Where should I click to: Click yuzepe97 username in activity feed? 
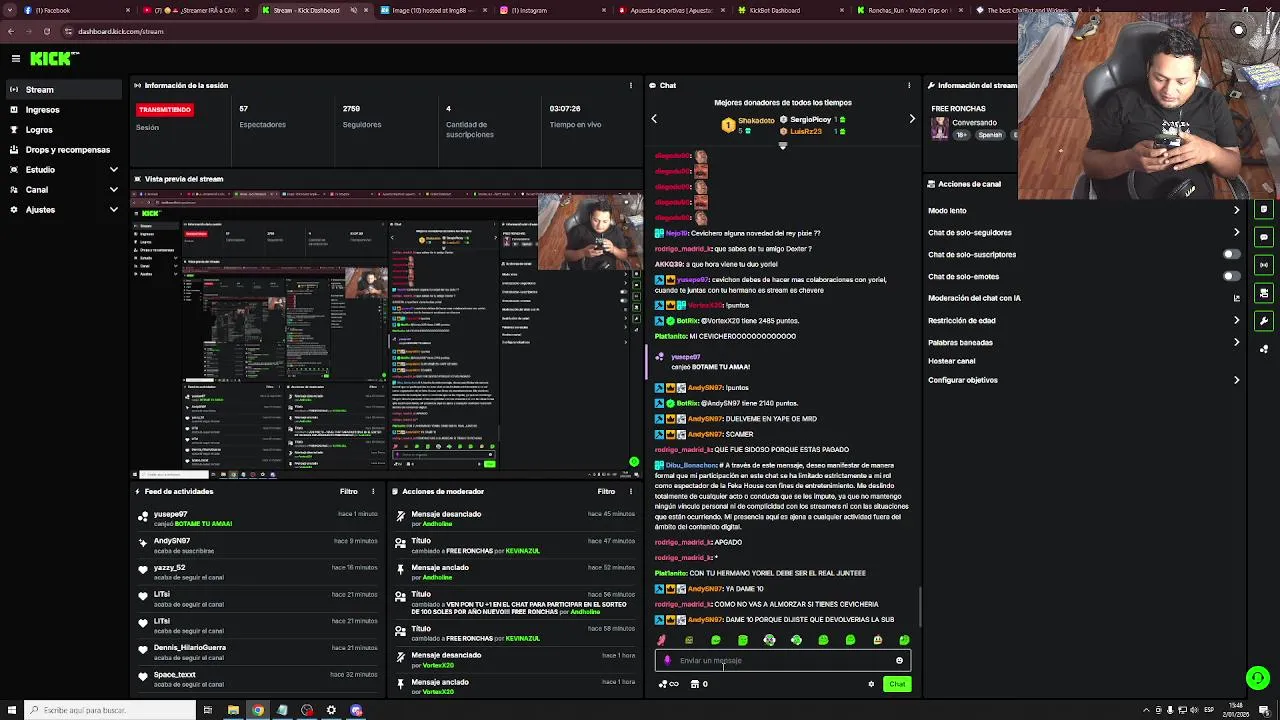(x=170, y=514)
